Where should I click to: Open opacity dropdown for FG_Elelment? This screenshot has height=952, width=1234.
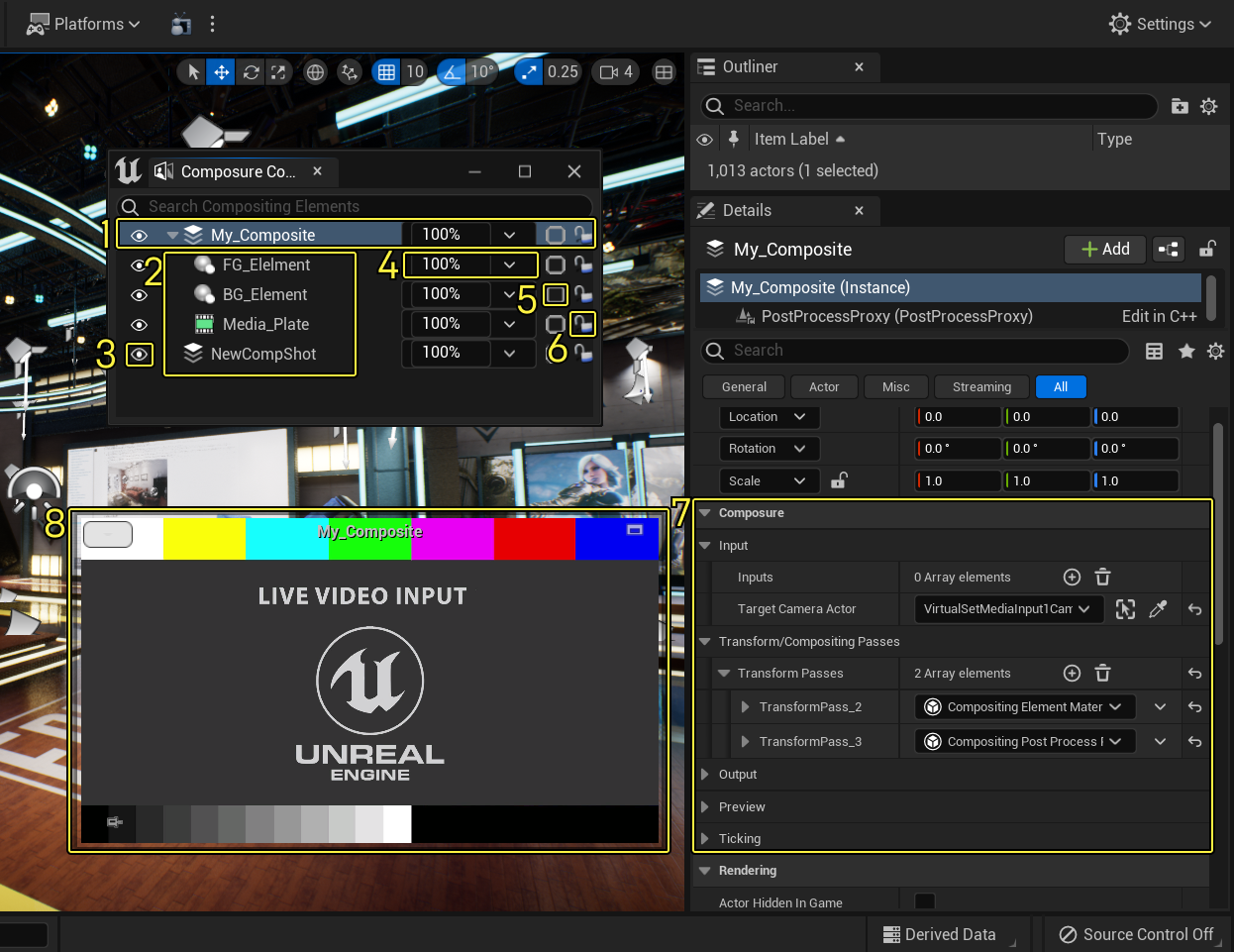click(509, 264)
